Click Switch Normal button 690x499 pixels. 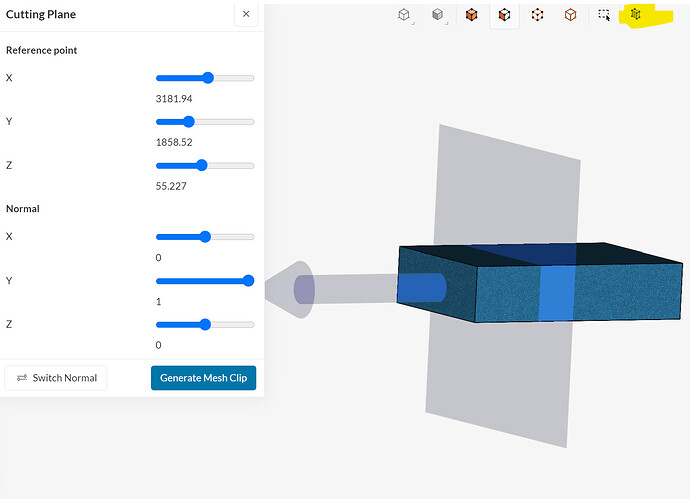pyautogui.click(x=56, y=378)
